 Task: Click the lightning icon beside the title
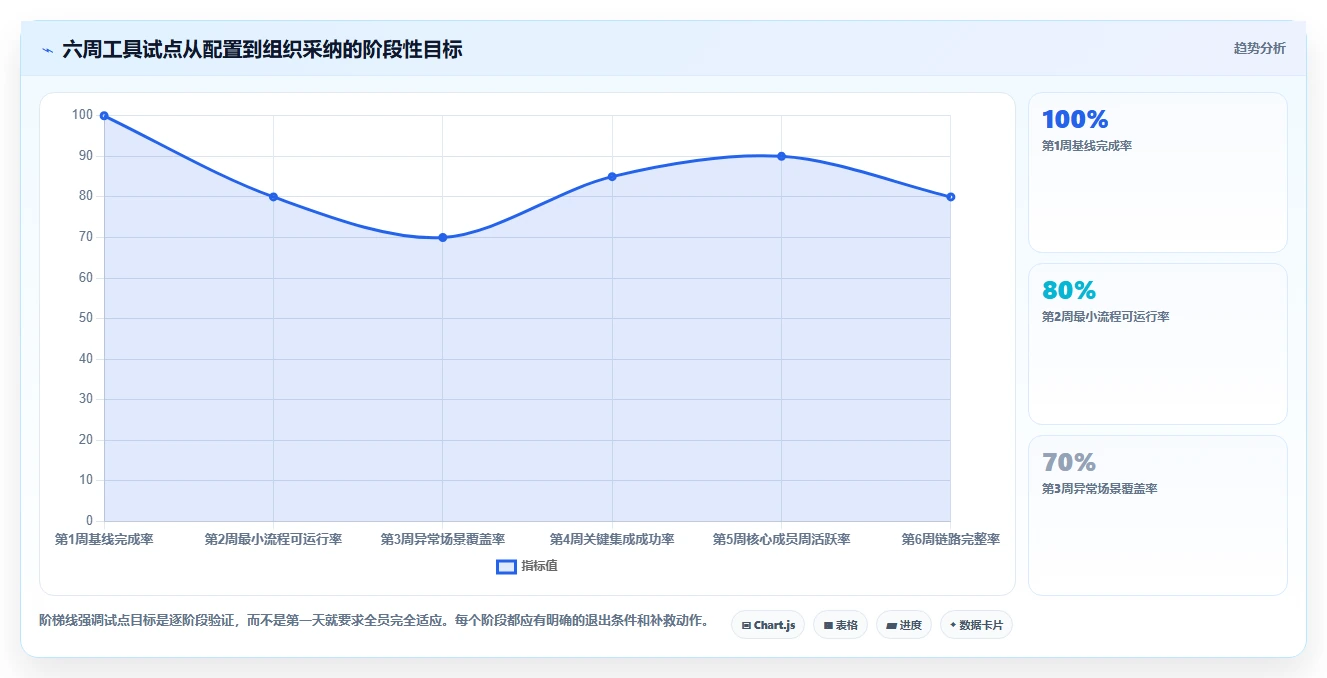(48, 50)
